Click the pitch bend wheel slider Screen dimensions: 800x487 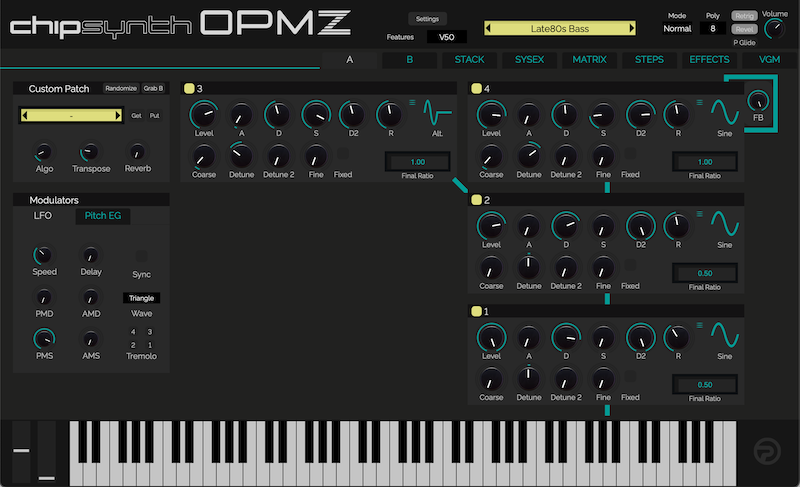(21, 451)
